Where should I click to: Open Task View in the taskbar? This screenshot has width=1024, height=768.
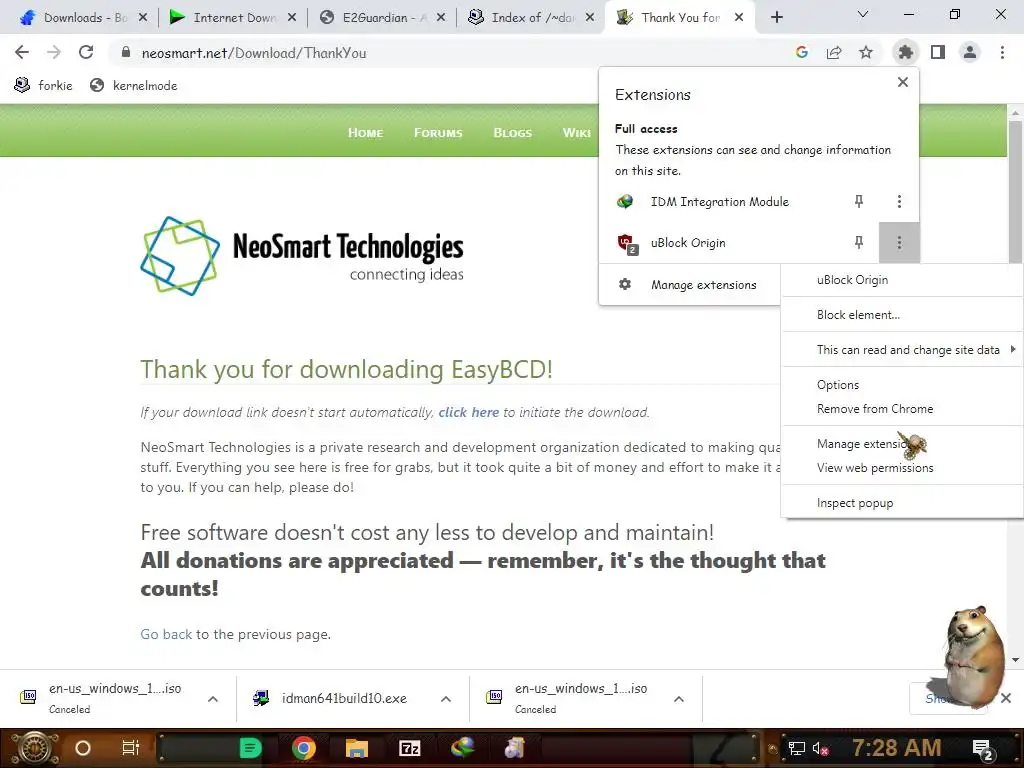(x=131, y=748)
